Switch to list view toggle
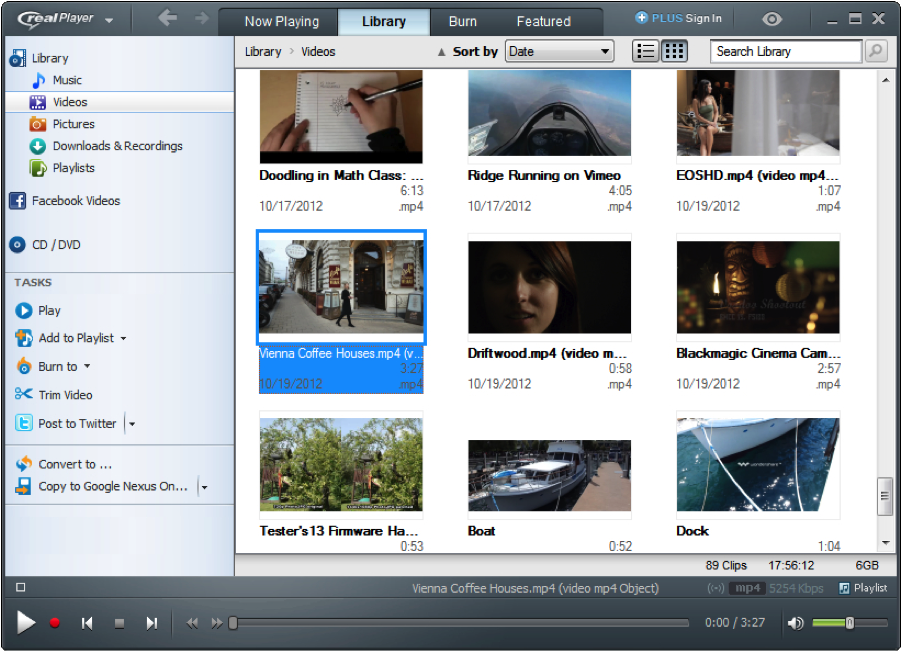This screenshot has width=902, height=652. point(646,51)
